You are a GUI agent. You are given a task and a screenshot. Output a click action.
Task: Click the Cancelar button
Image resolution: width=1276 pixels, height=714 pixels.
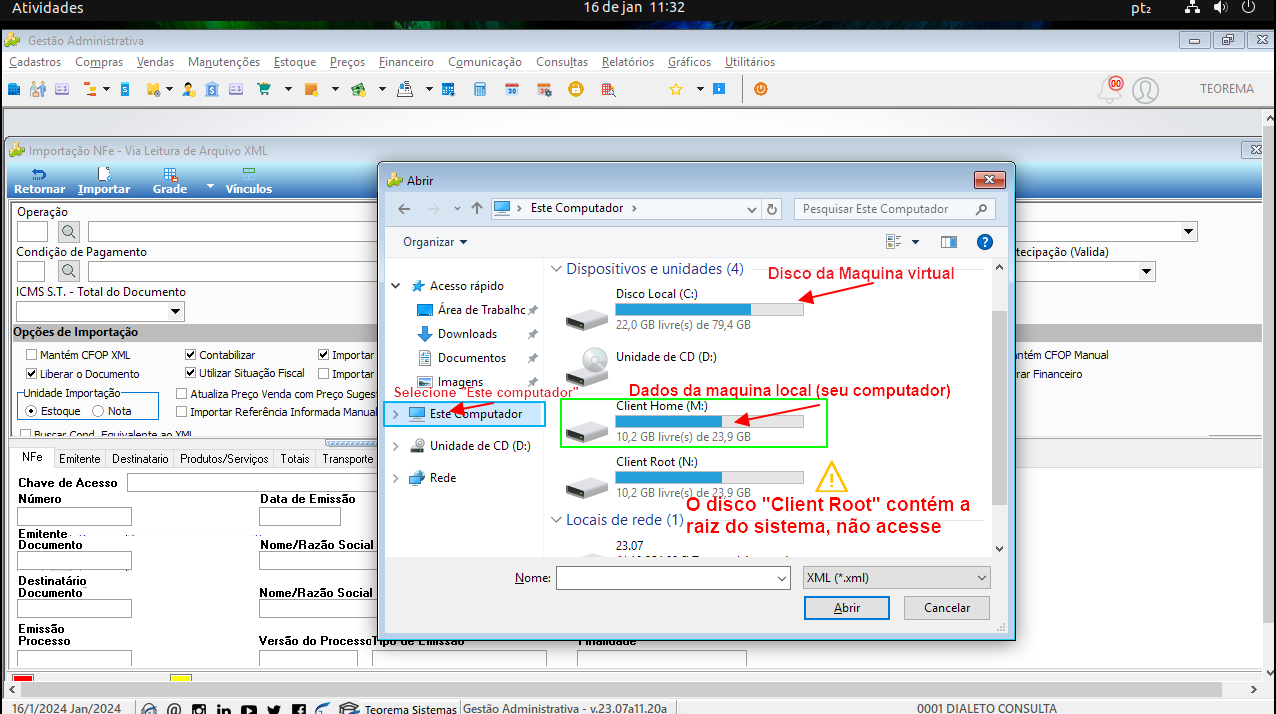[947, 608]
